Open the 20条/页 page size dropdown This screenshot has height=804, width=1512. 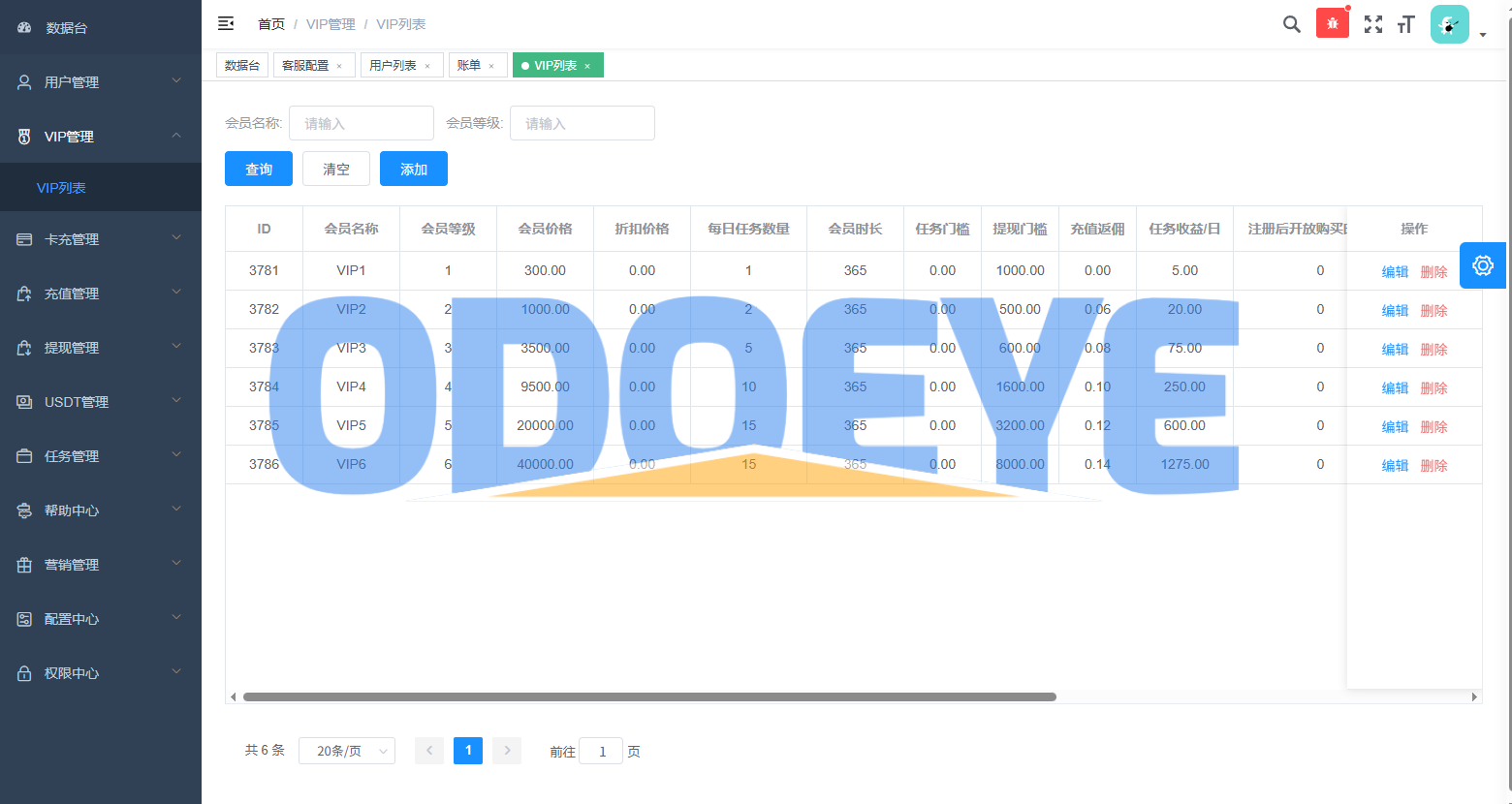tap(346, 751)
